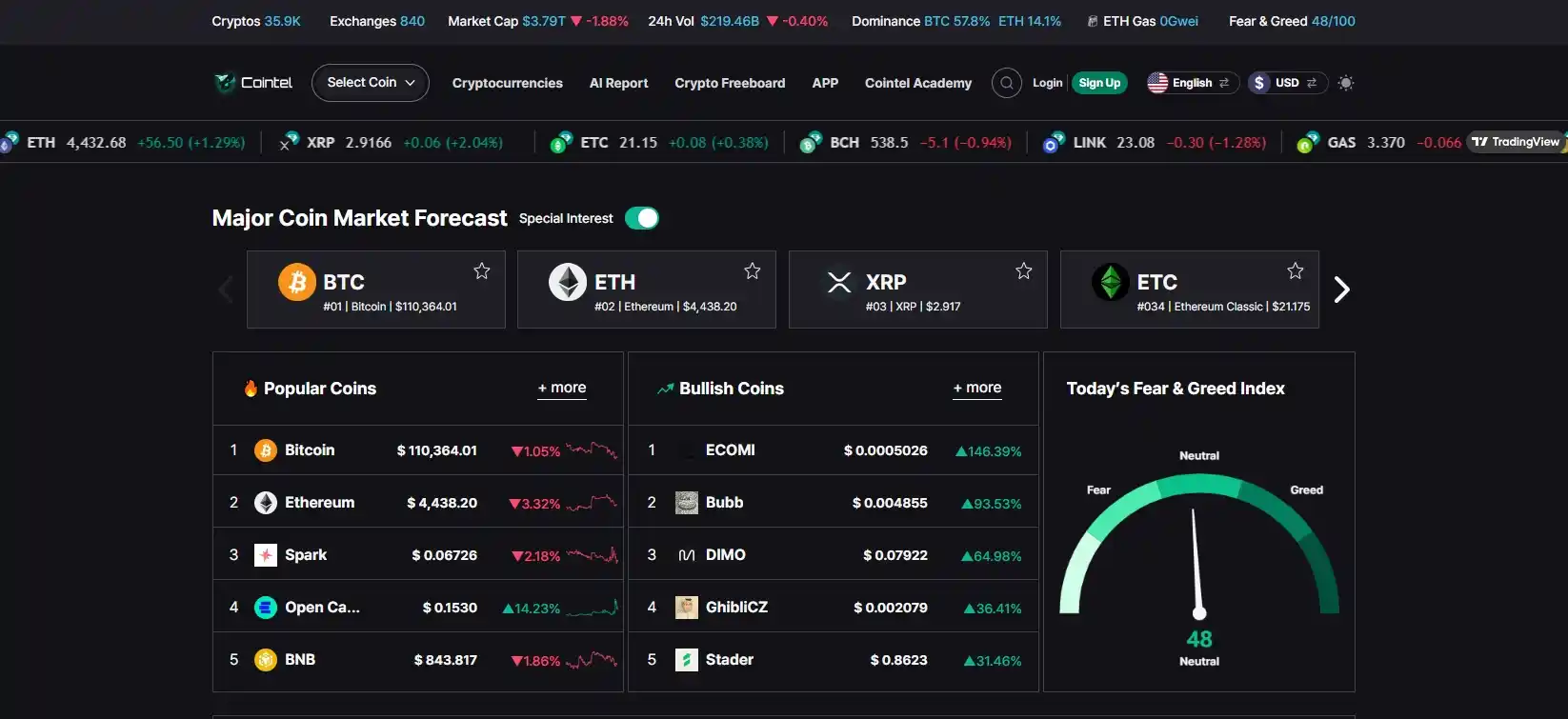
Task: Show previous coins with left chevron
Action: 226,290
